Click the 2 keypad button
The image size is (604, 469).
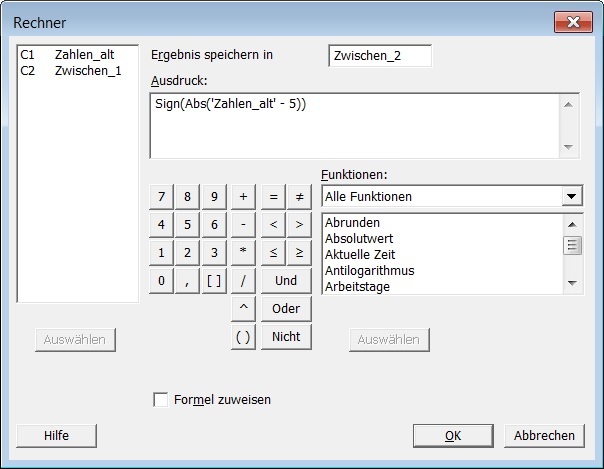pos(187,253)
